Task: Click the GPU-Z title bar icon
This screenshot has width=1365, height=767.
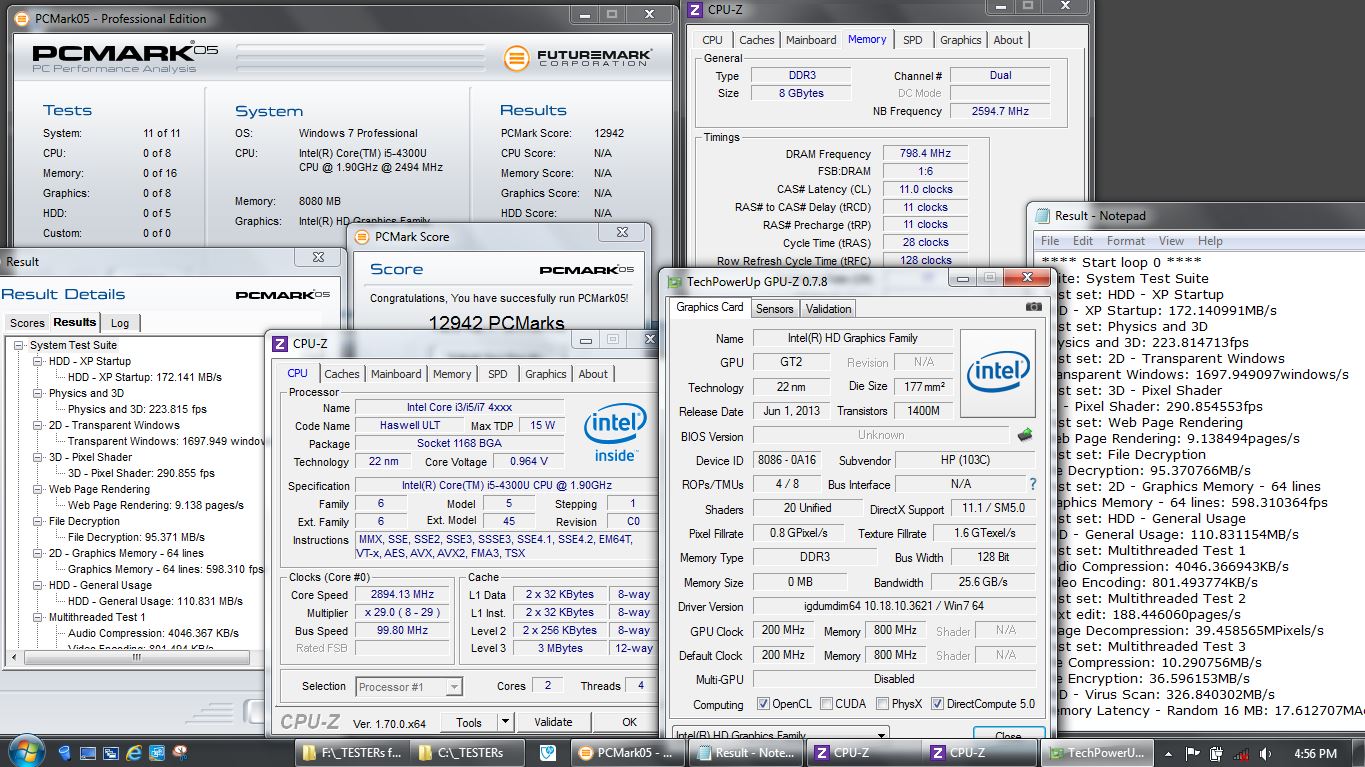Action: pyautogui.click(x=676, y=282)
